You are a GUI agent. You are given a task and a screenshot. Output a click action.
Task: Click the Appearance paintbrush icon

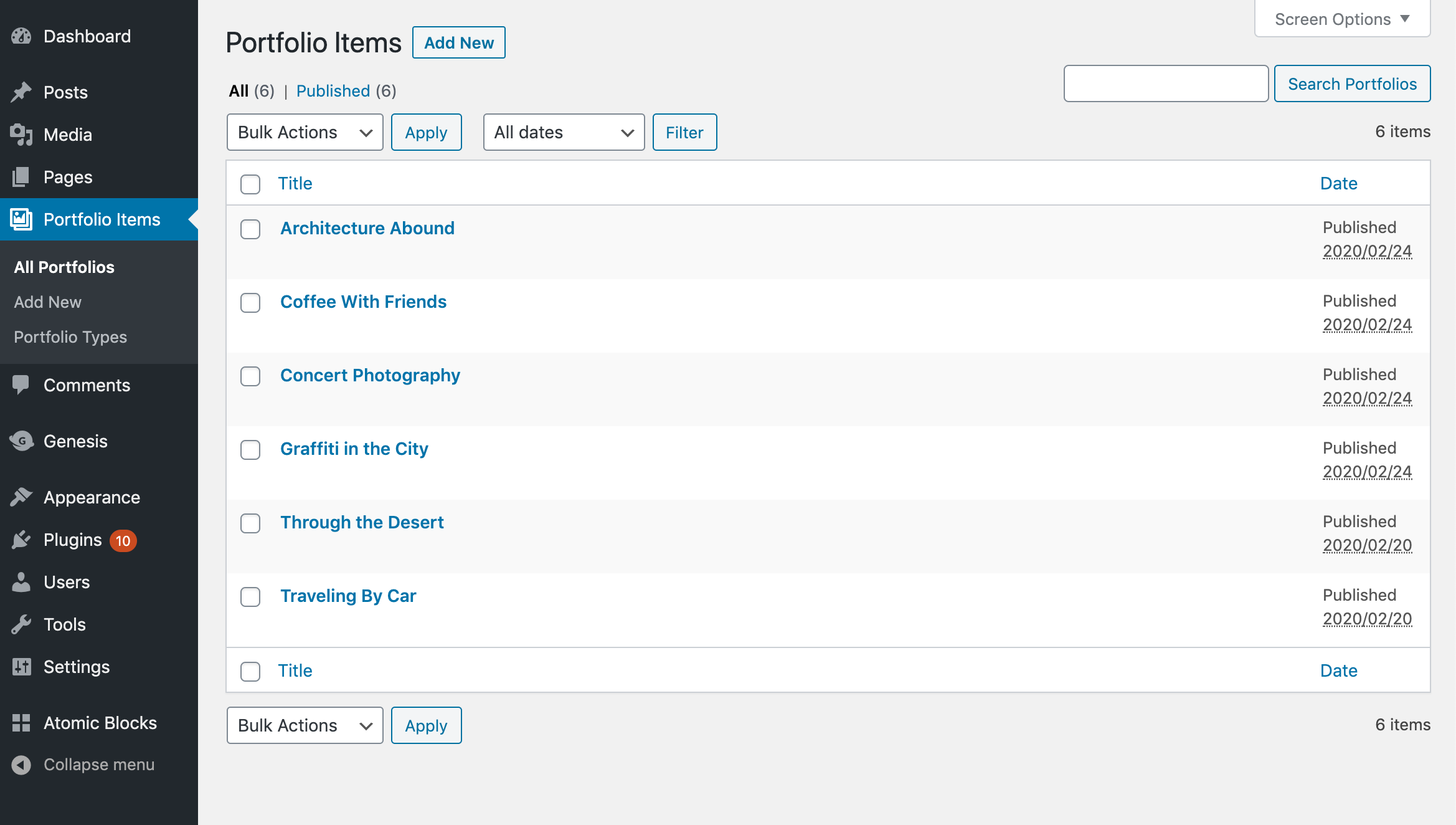tap(21, 497)
